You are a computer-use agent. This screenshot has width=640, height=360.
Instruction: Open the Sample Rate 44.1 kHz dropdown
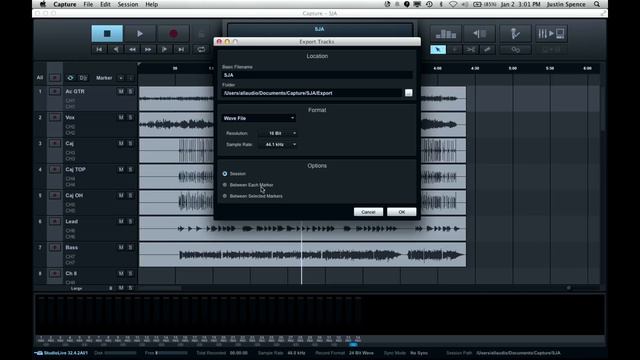(x=278, y=144)
